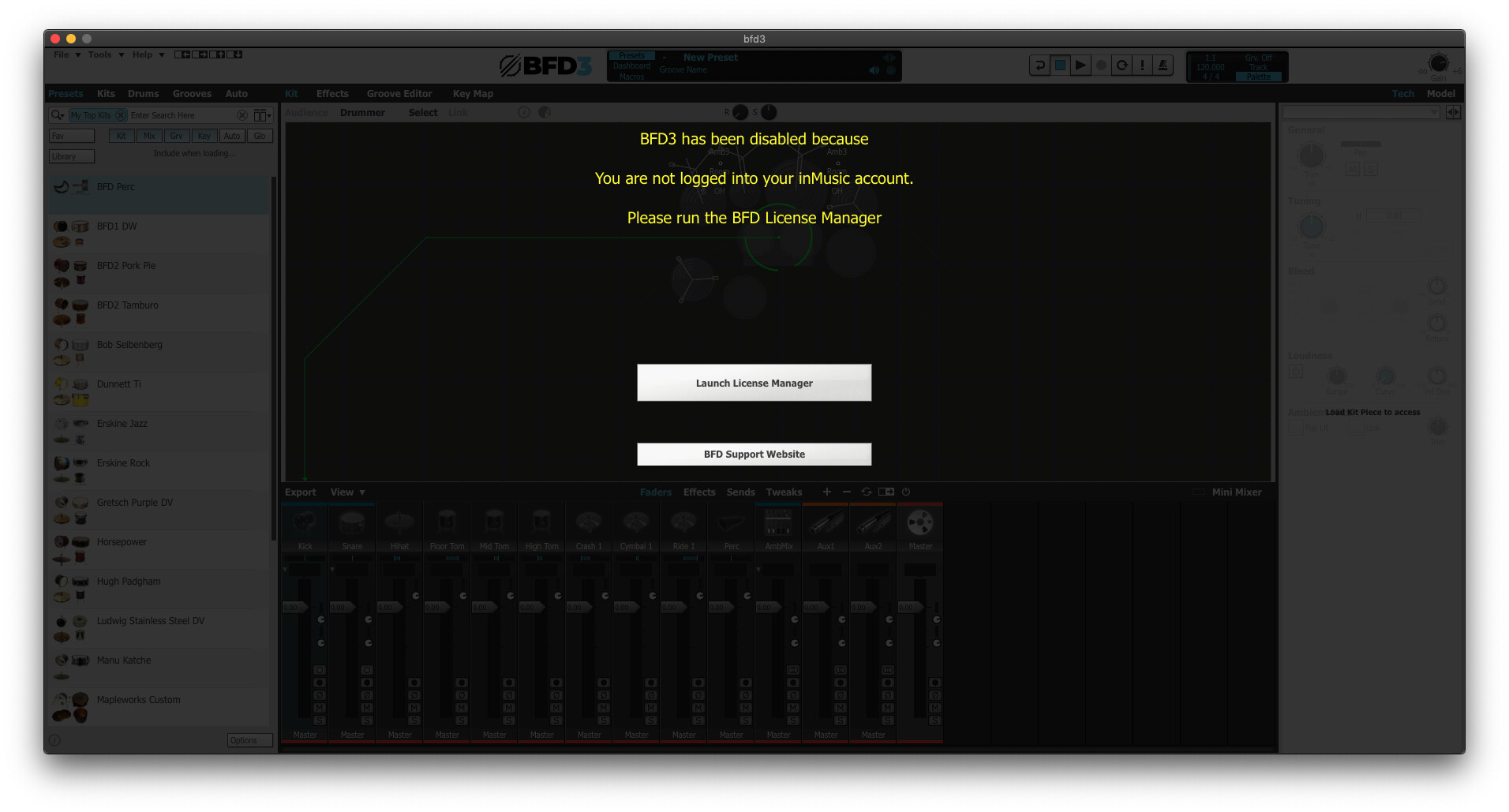
Task: Toggle the Mix filter button
Action: point(148,136)
